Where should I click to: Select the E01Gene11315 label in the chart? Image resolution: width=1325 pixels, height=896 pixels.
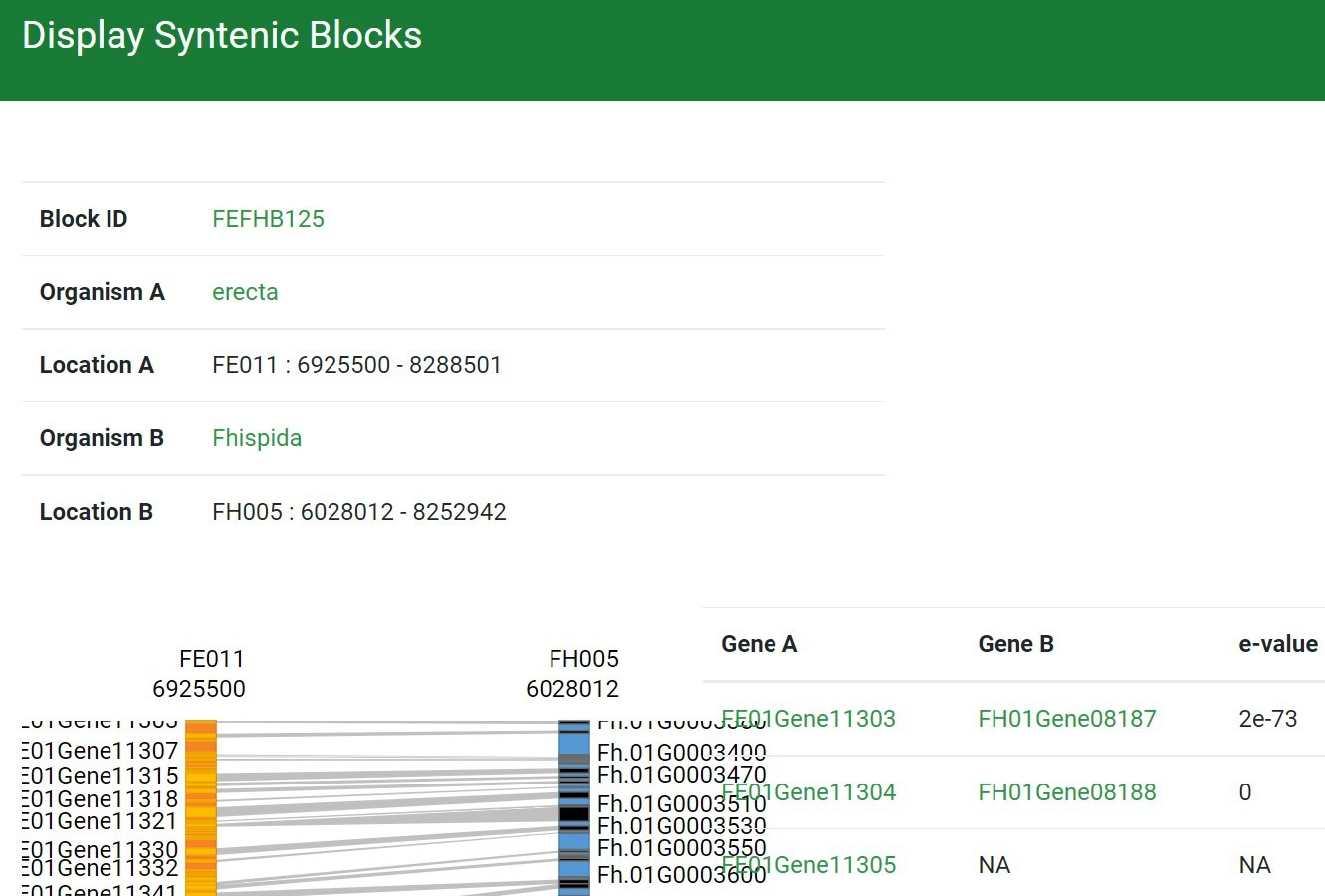[x=100, y=776]
